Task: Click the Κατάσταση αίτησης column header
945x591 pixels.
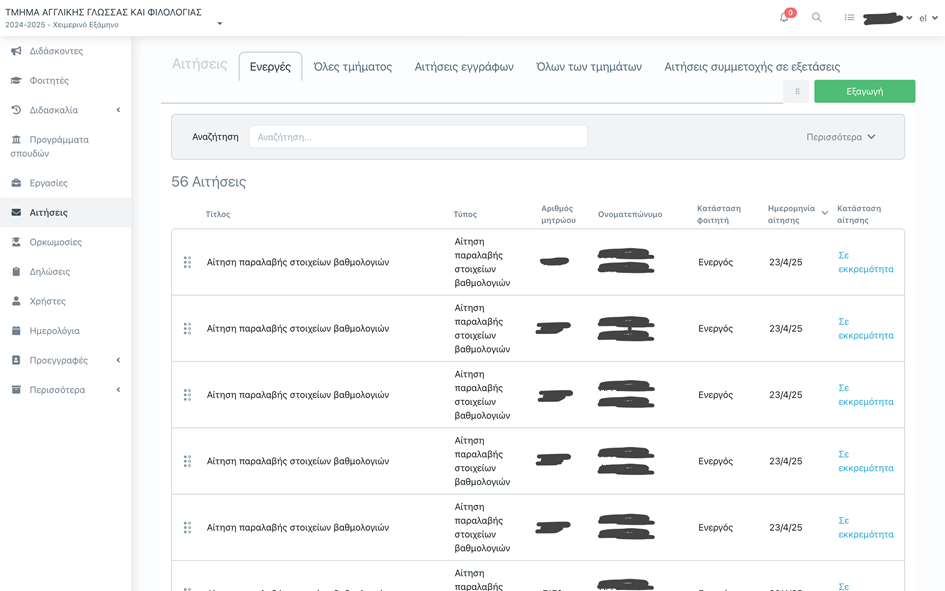Action: [x=859, y=214]
